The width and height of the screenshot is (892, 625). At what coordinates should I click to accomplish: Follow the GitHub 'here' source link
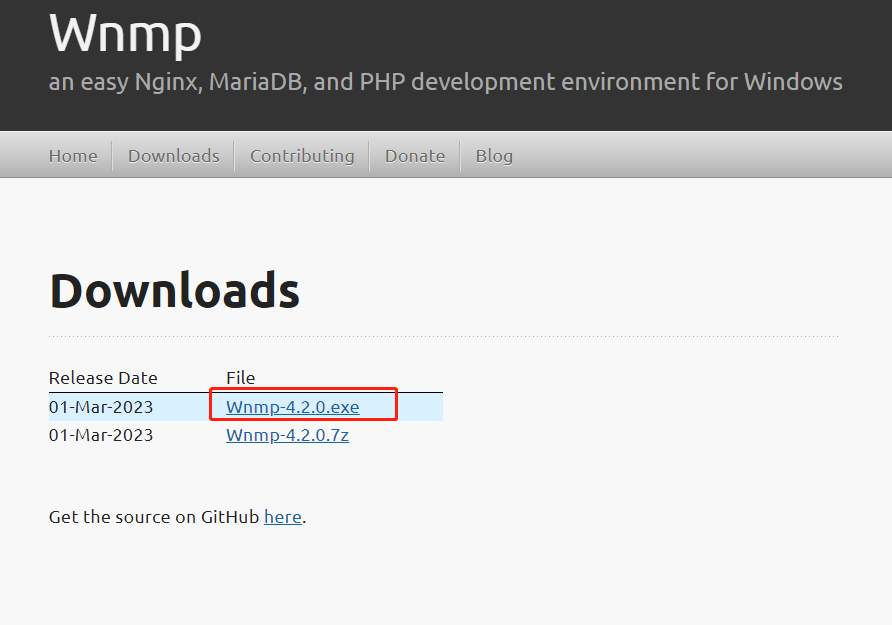[283, 517]
